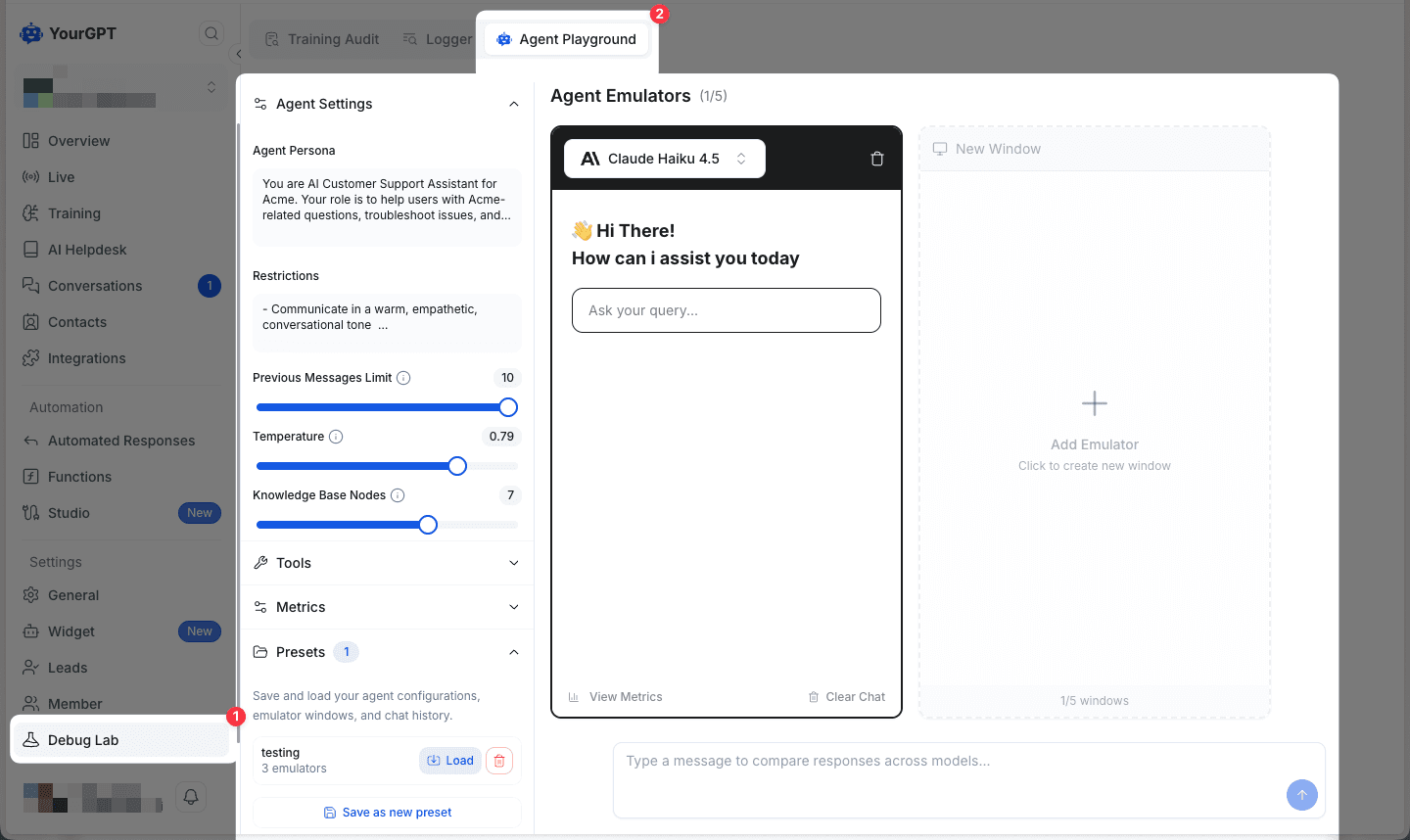Adjust the Temperature slider handle

point(457,466)
